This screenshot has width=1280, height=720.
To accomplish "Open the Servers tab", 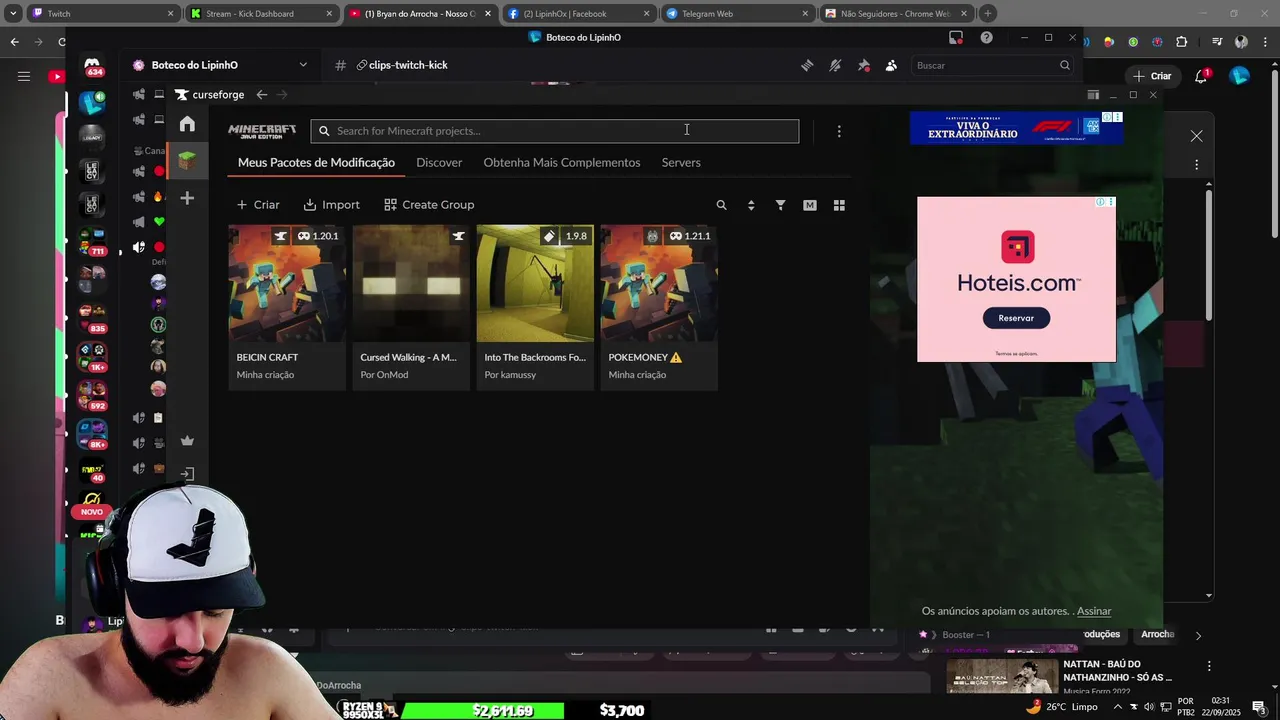I will point(681,163).
